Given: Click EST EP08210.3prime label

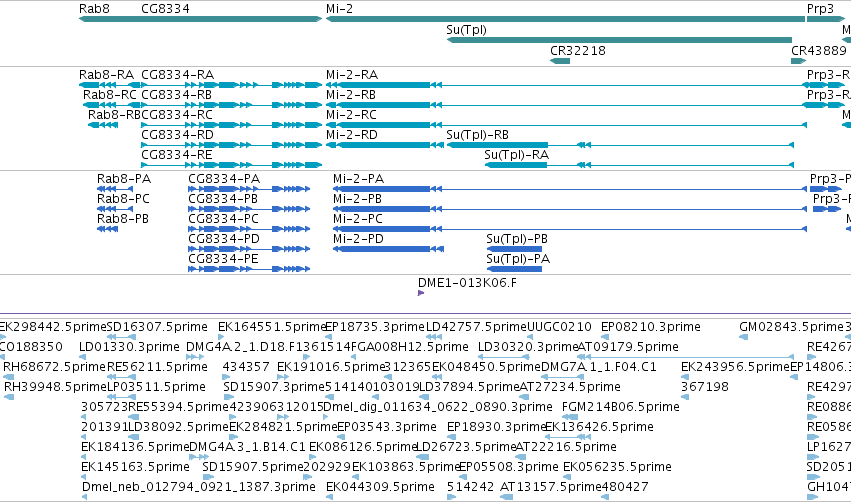Looking at the screenshot, I should 651,327.
